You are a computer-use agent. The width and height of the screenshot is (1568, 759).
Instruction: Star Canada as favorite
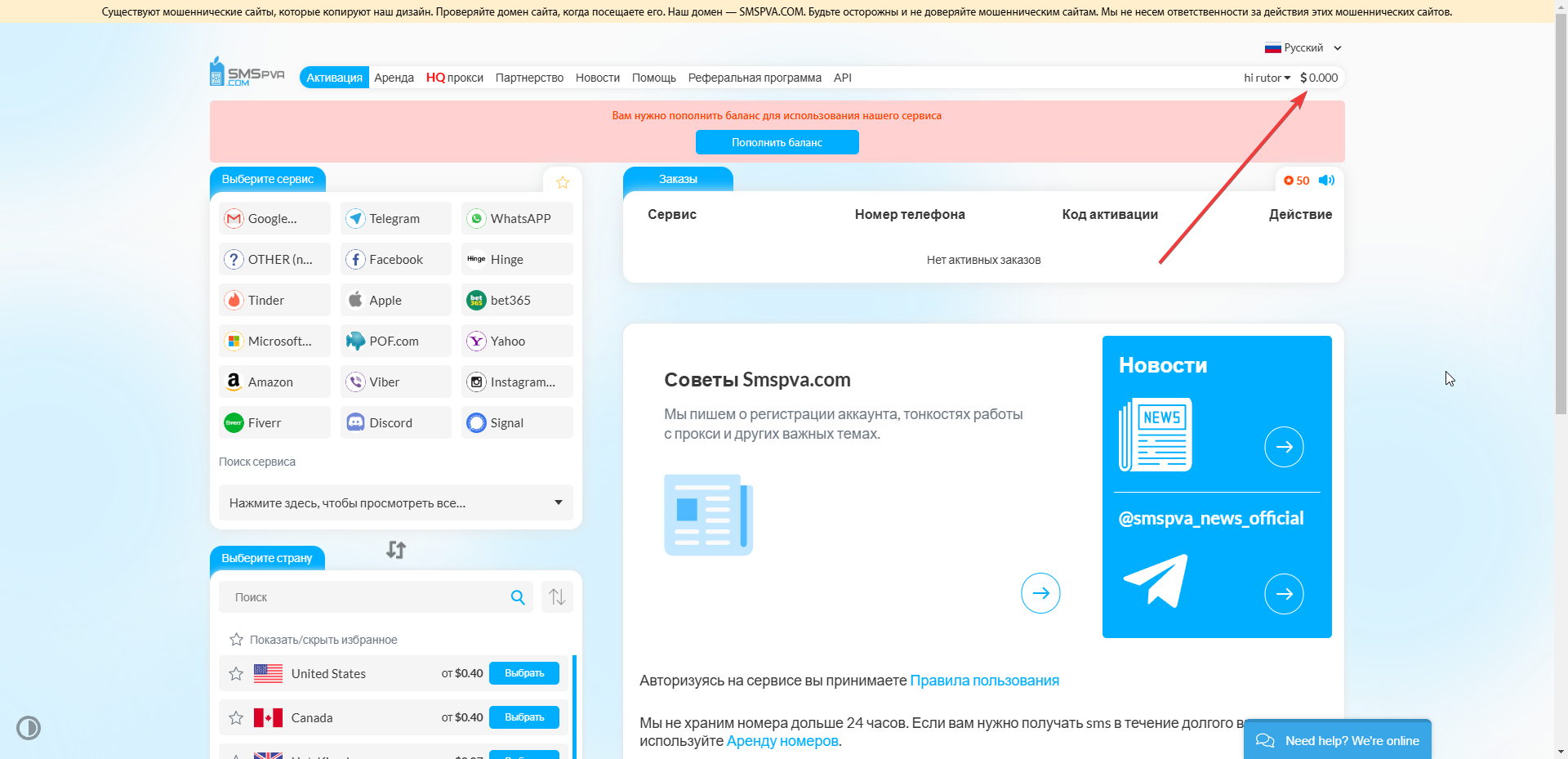(x=236, y=718)
